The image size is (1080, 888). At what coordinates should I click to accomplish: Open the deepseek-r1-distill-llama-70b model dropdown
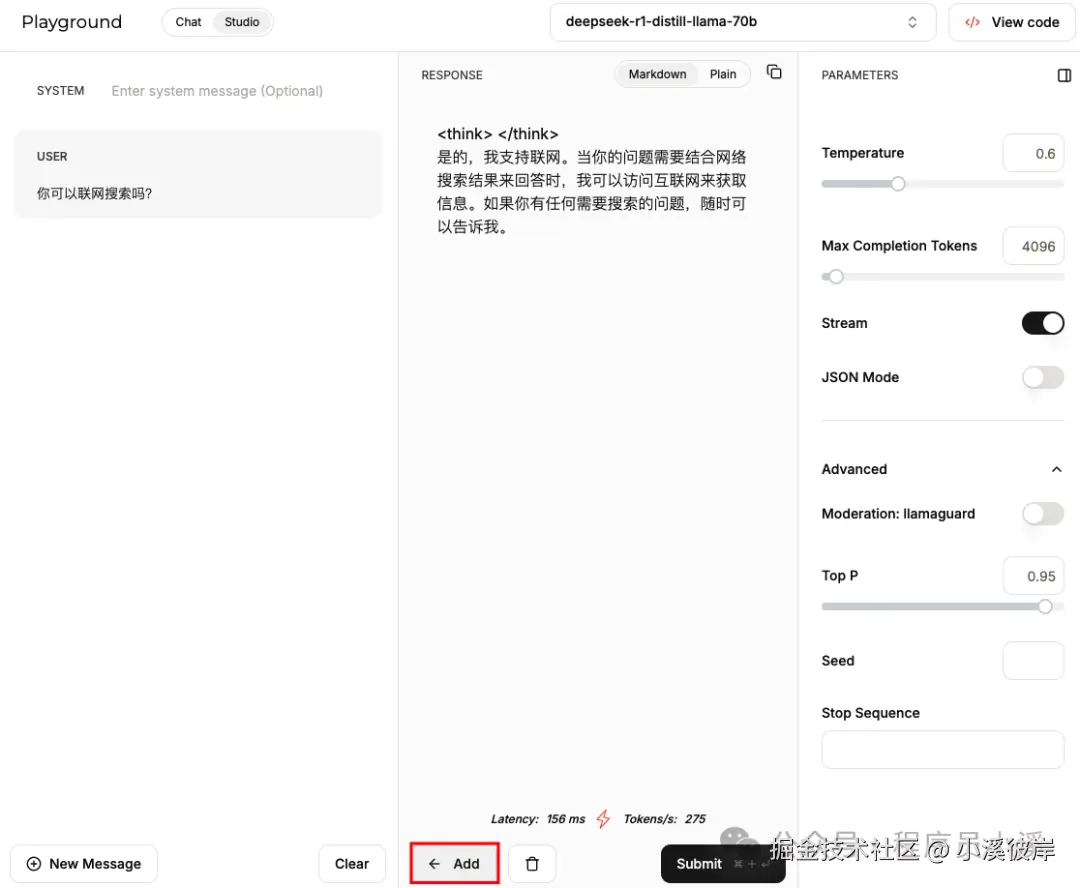point(740,21)
